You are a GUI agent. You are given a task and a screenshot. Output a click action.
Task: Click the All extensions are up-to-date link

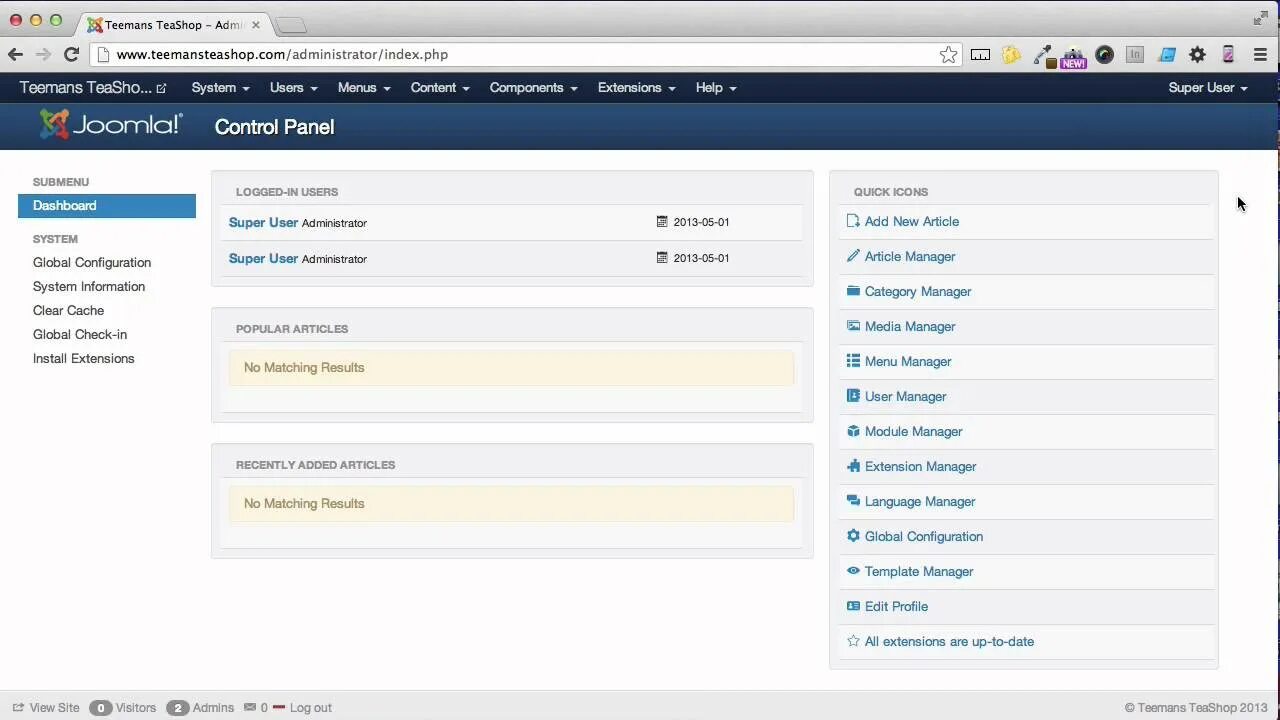(949, 641)
